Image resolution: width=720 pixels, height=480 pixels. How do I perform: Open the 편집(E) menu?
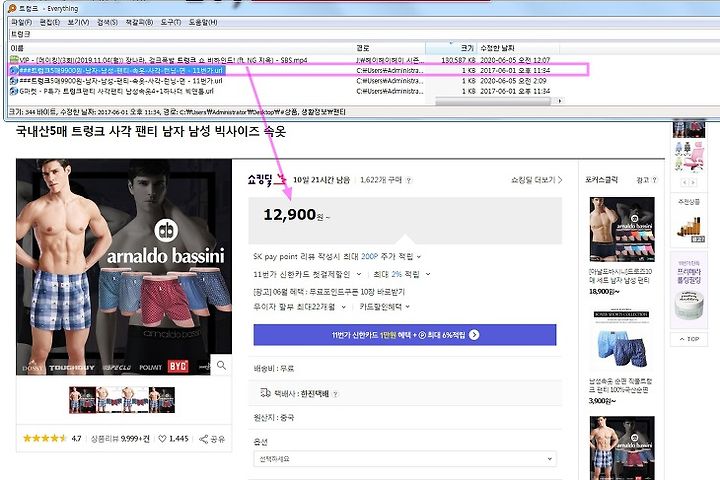(x=50, y=22)
